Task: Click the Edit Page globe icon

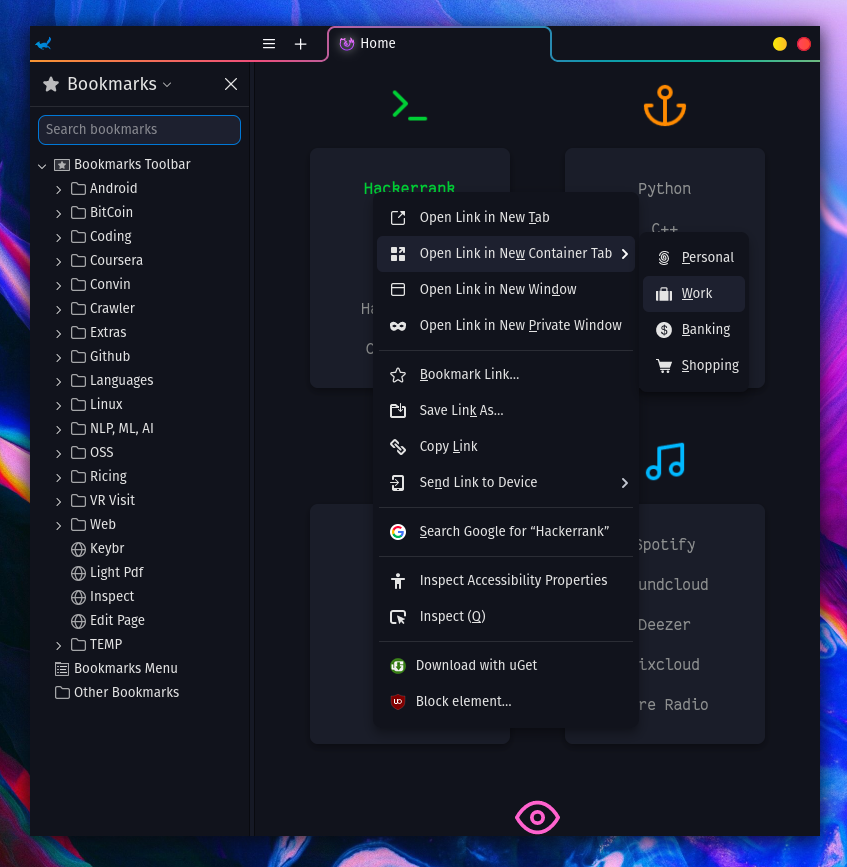Action: [x=78, y=621]
